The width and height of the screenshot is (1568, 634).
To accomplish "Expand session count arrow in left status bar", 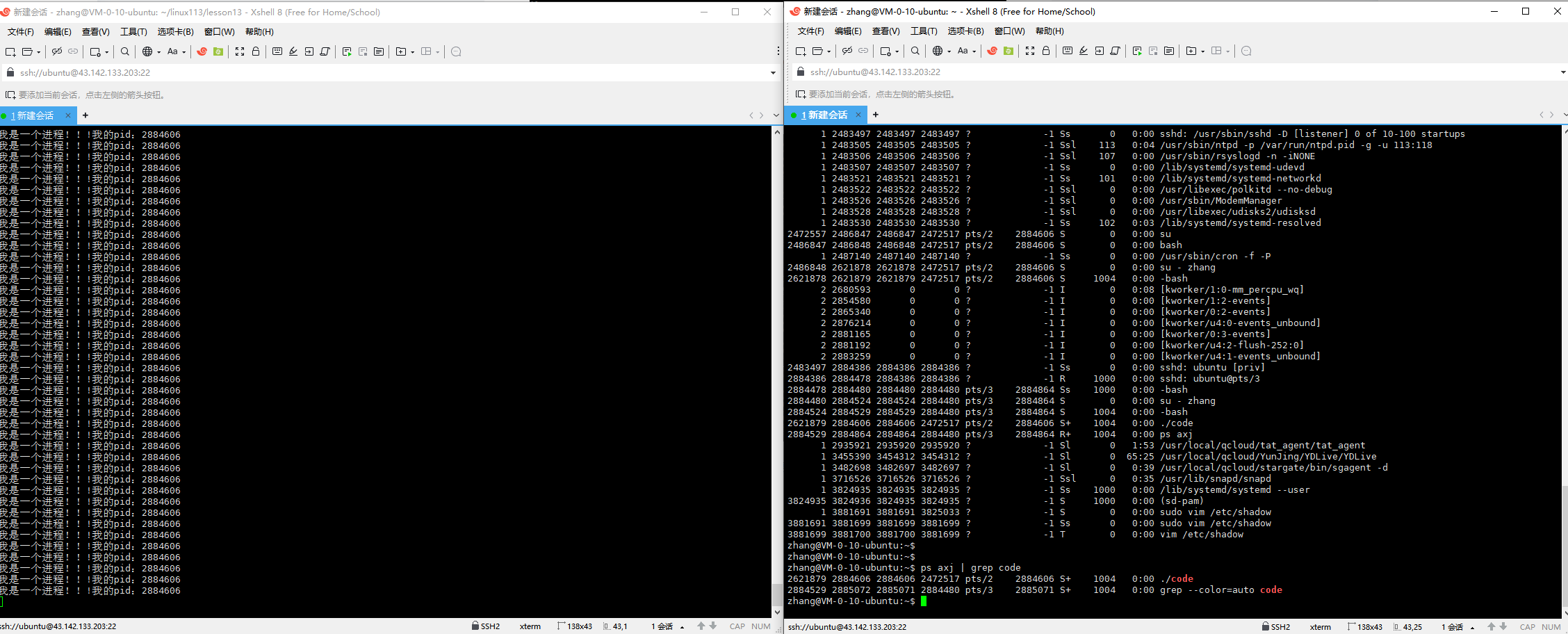I will (x=683, y=627).
